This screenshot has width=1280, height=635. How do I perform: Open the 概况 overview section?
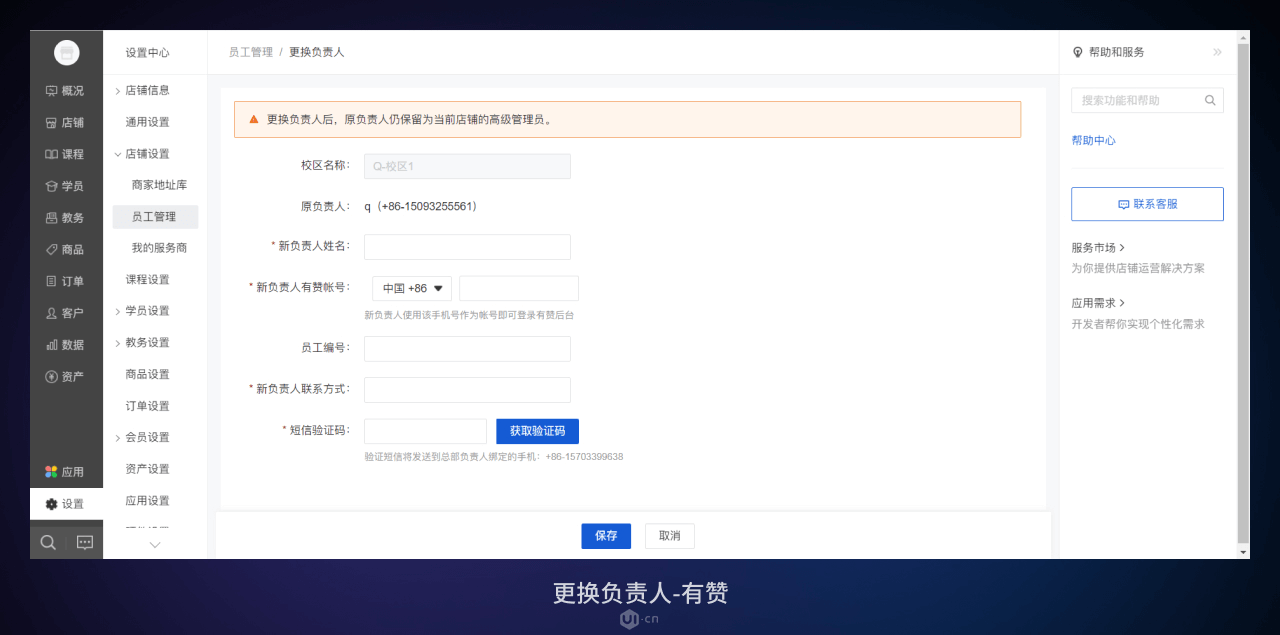(x=66, y=91)
